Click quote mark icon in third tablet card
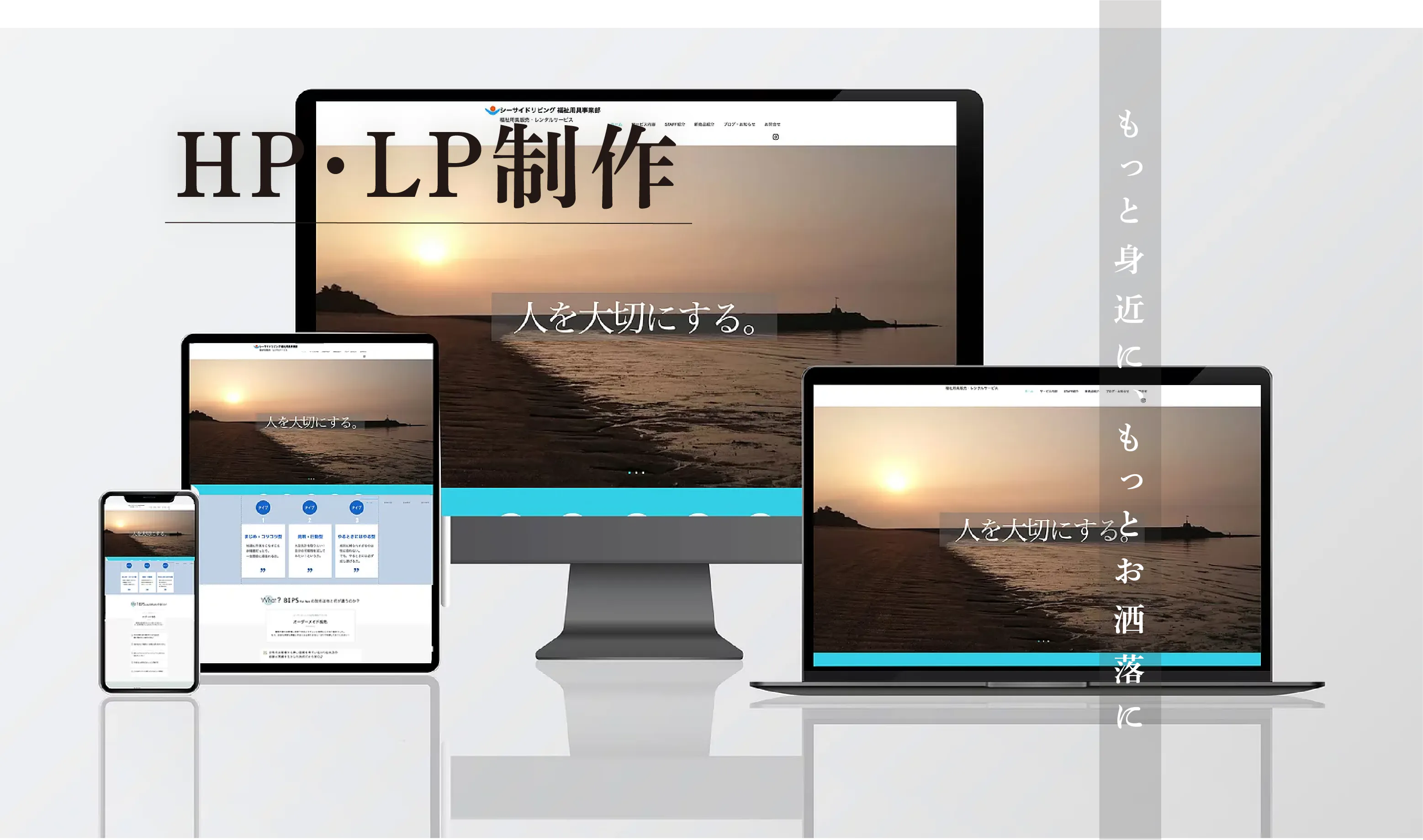1423x840 pixels. [356, 570]
